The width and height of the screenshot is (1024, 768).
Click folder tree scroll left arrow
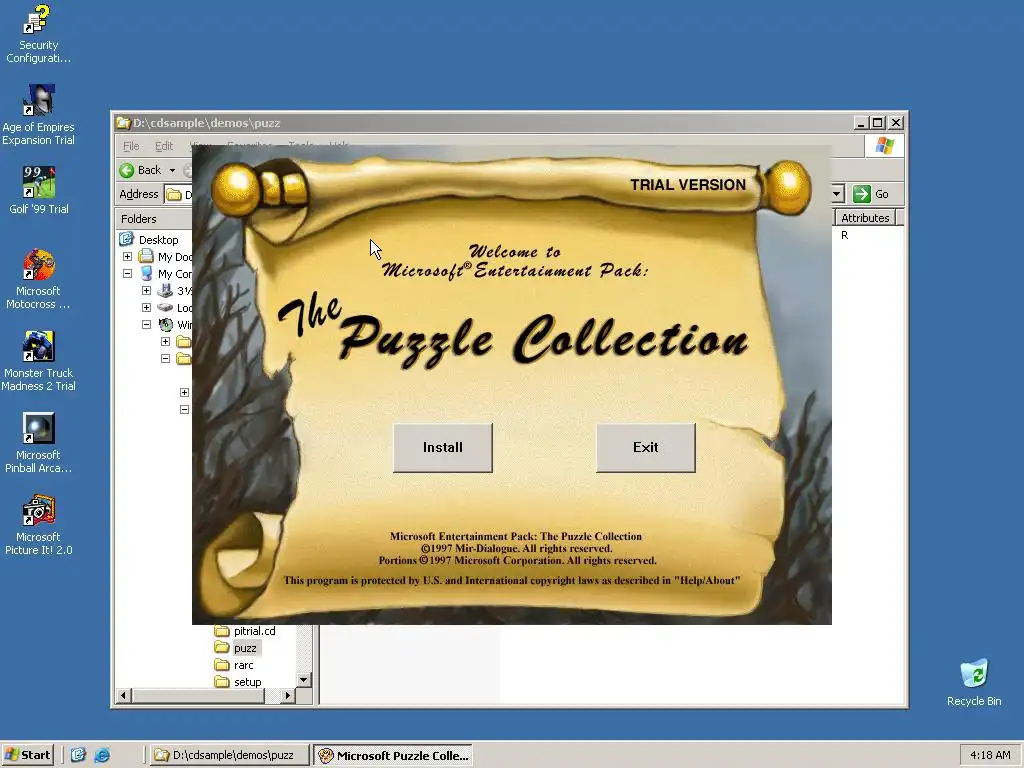(123, 696)
